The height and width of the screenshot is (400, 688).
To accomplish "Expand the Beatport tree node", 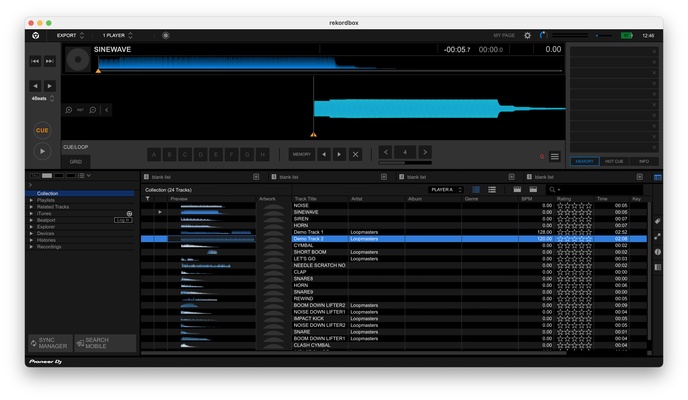I will click(x=31, y=220).
